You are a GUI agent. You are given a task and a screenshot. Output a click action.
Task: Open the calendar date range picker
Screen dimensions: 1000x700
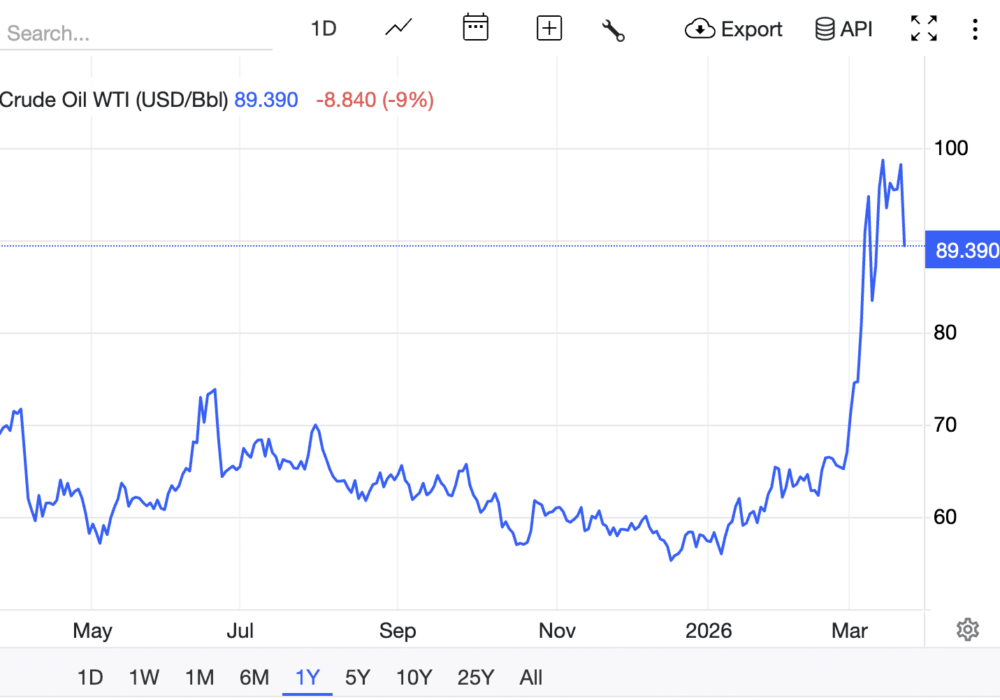pos(475,28)
